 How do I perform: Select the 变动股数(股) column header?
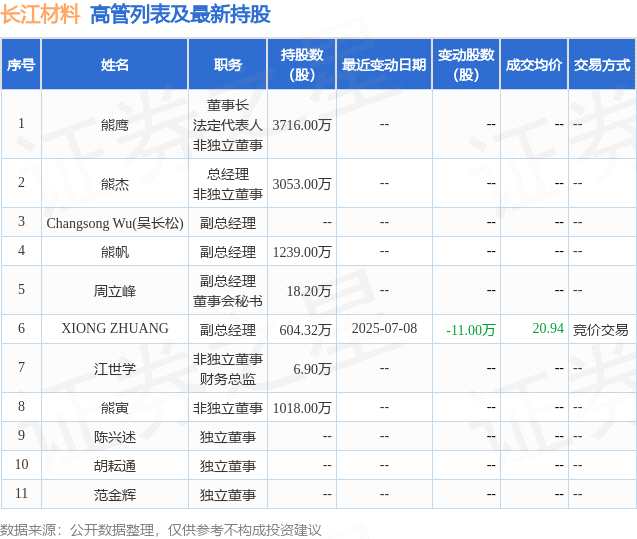click(x=466, y=65)
